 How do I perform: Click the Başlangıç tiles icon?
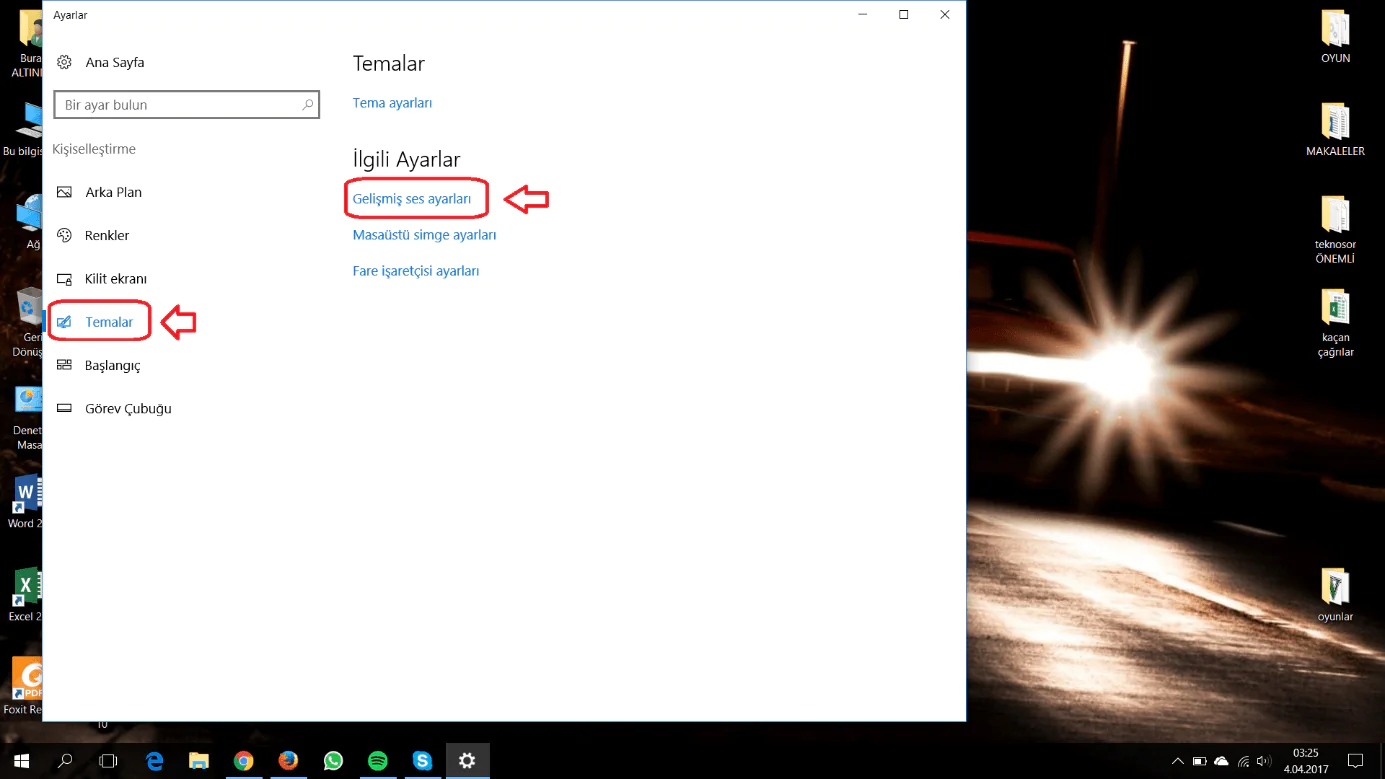coord(64,365)
